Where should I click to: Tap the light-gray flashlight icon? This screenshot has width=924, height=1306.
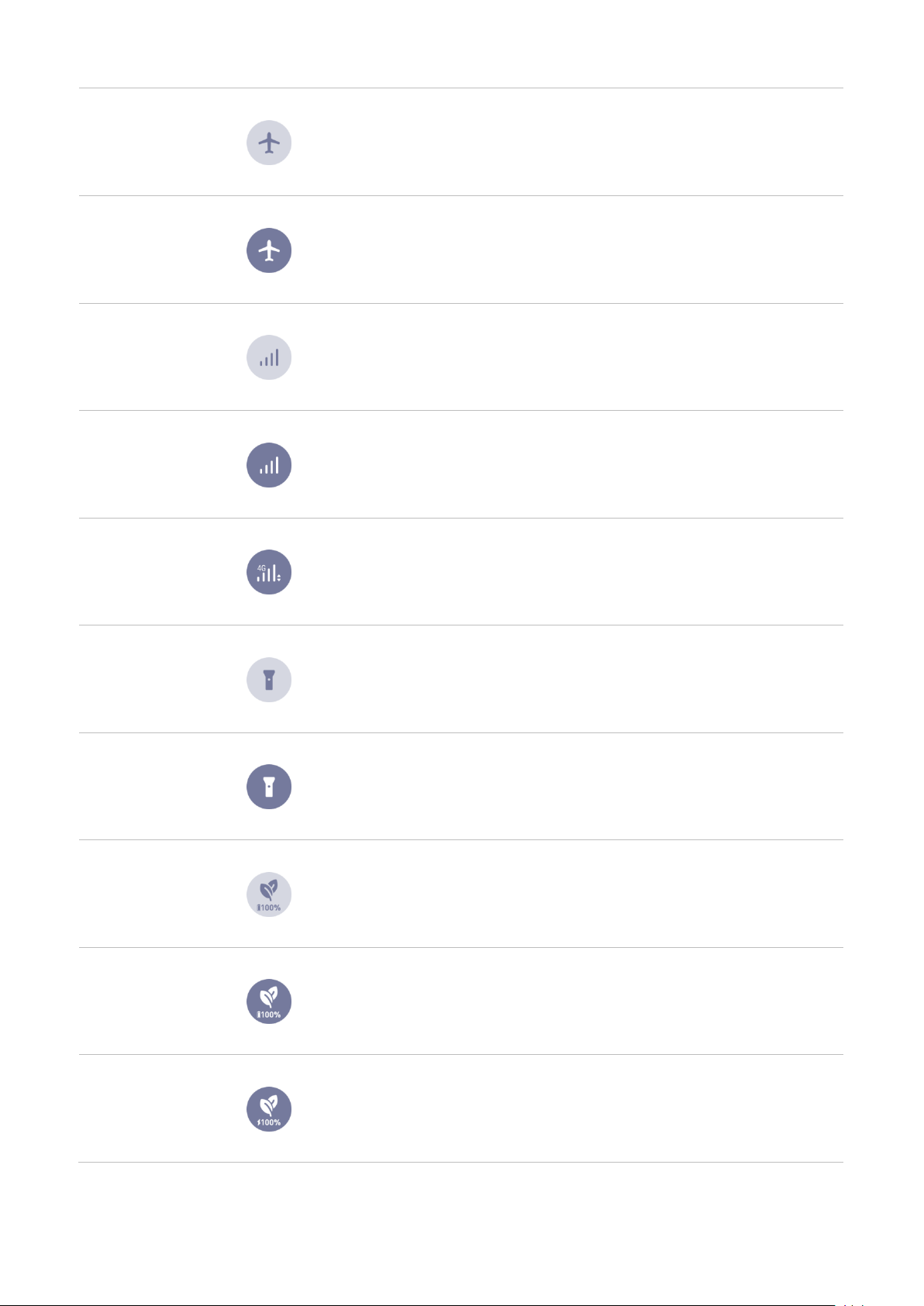269,680
